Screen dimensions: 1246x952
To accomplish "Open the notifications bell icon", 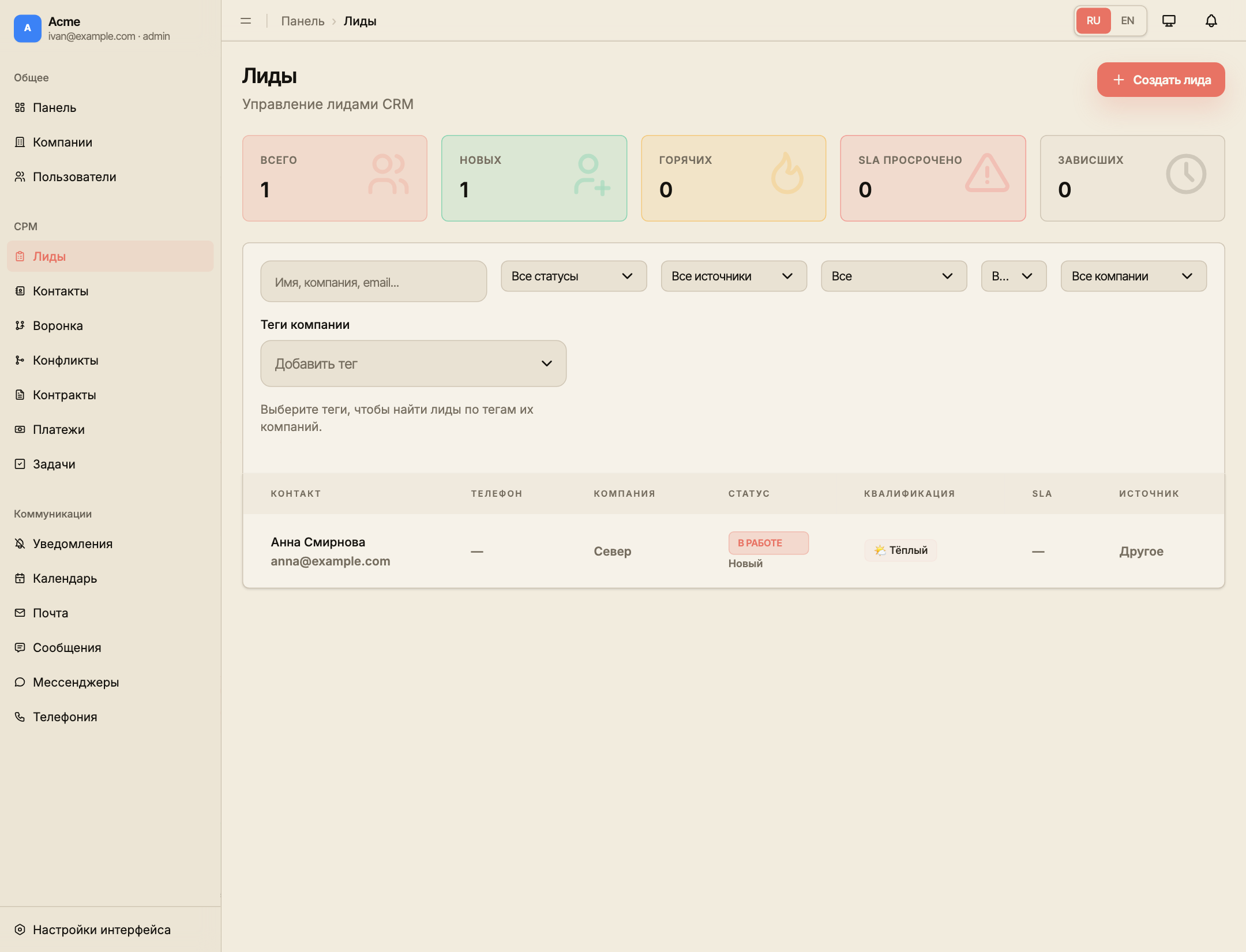I will [1211, 21].
